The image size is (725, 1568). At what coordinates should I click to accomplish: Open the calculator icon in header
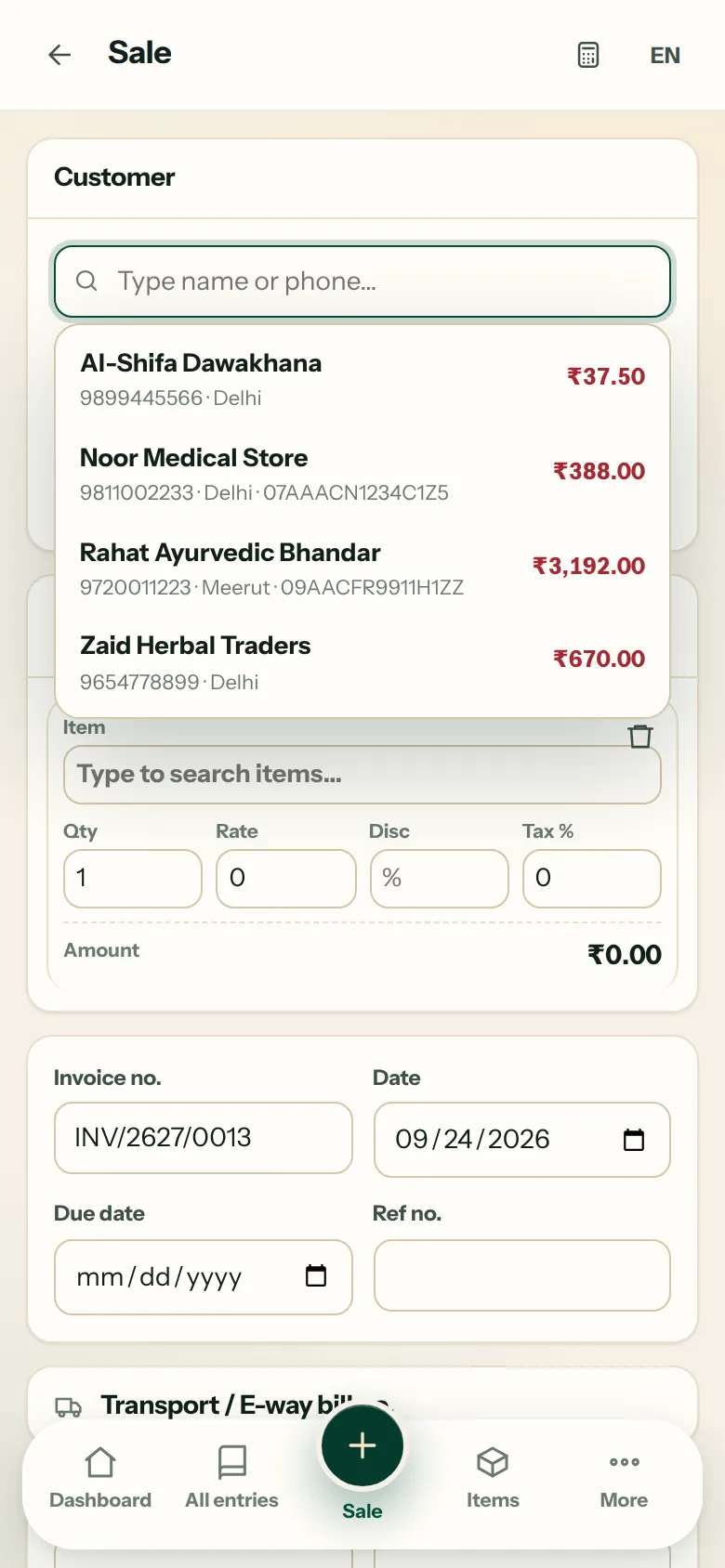pos(588,55)
